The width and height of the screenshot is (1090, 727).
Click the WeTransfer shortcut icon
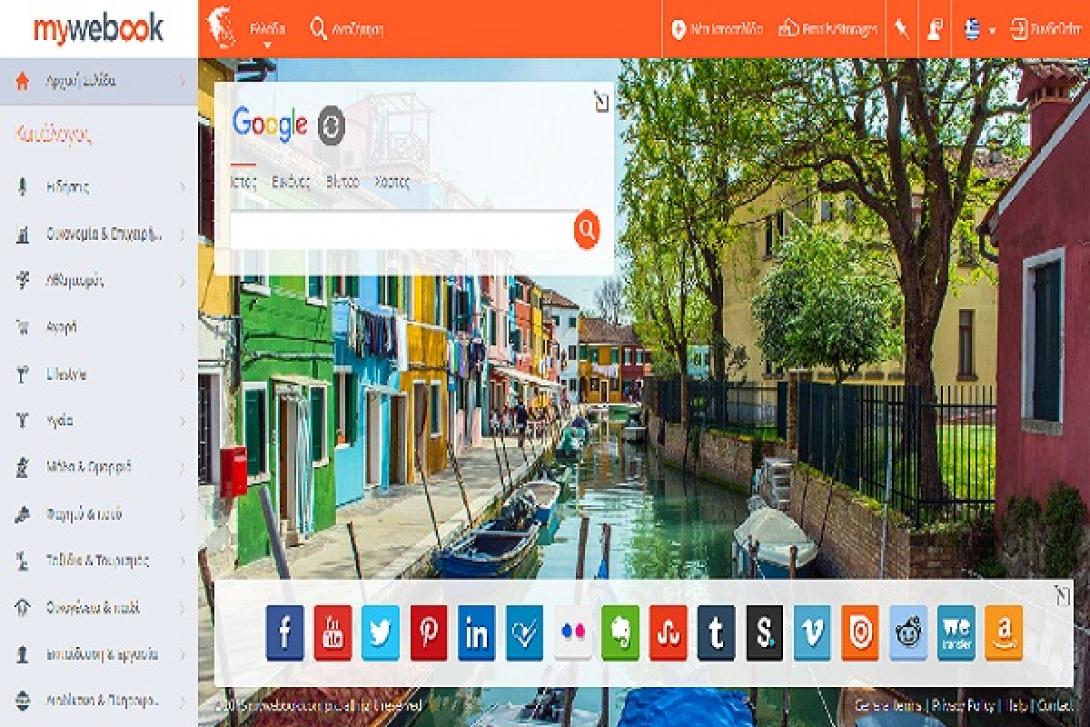(x=956, y=633)
